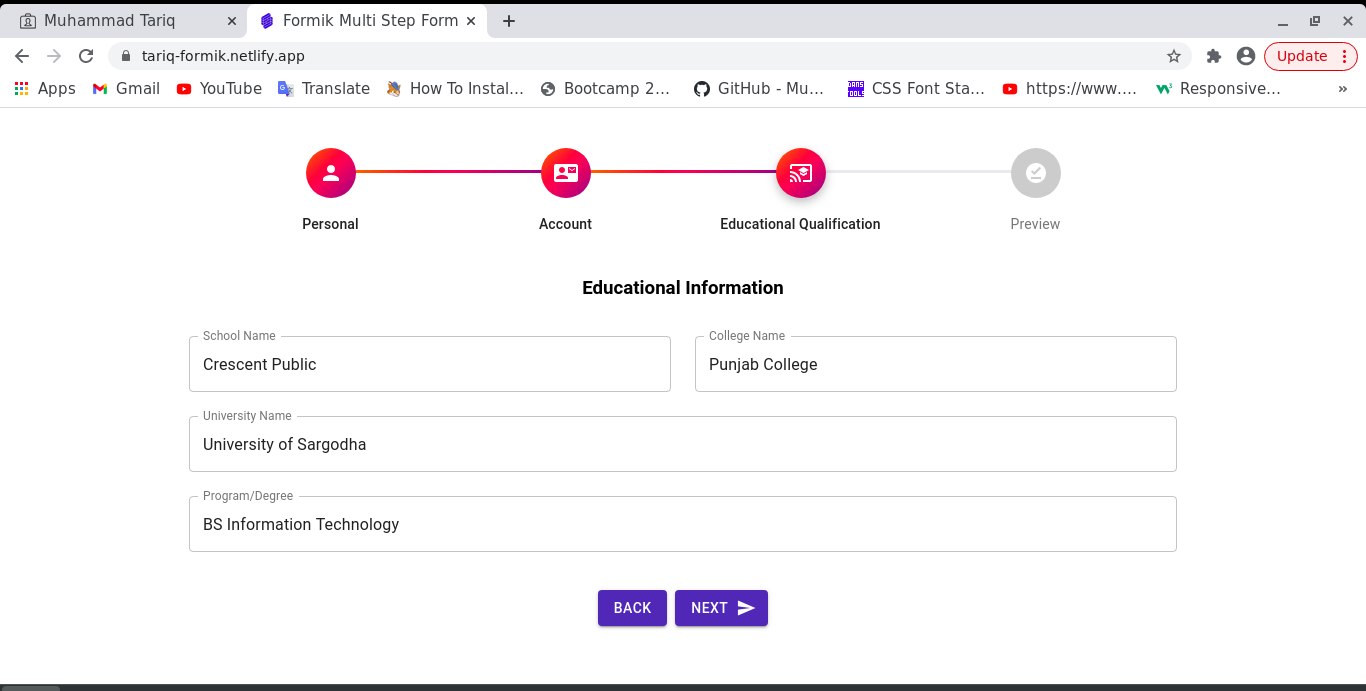The image size is (1366, 691).
Task: Open the Apps bookmark shortcut
Action: (45, 88)
